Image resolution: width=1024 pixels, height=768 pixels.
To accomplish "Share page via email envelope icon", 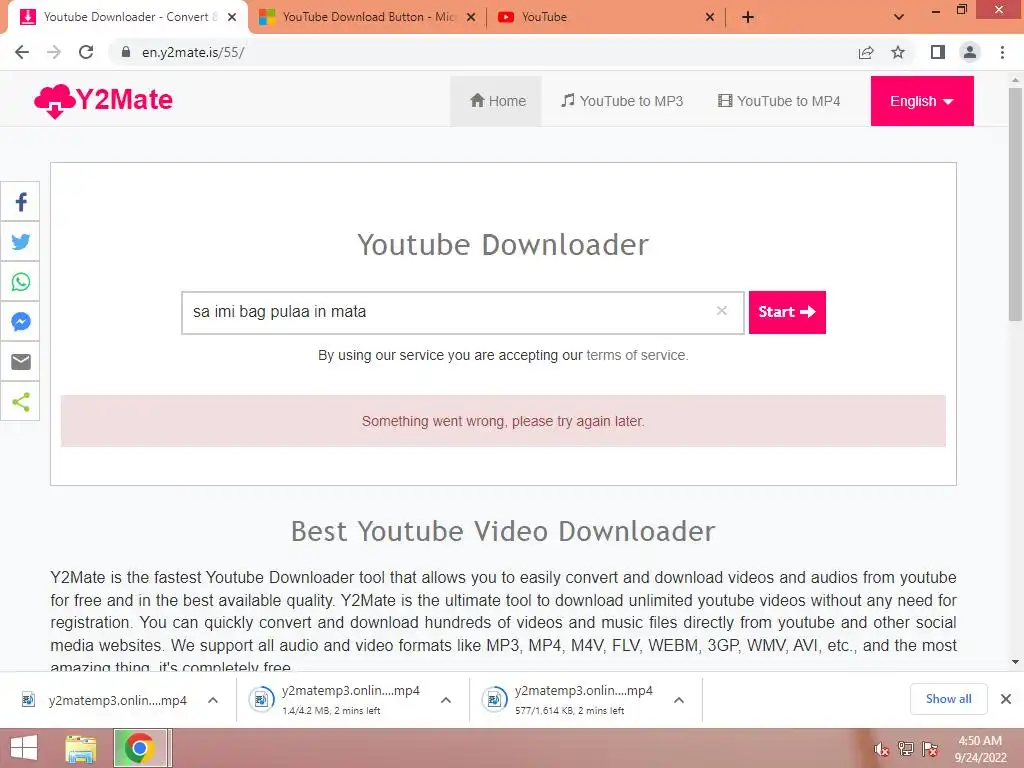I will tap(20, 361).
